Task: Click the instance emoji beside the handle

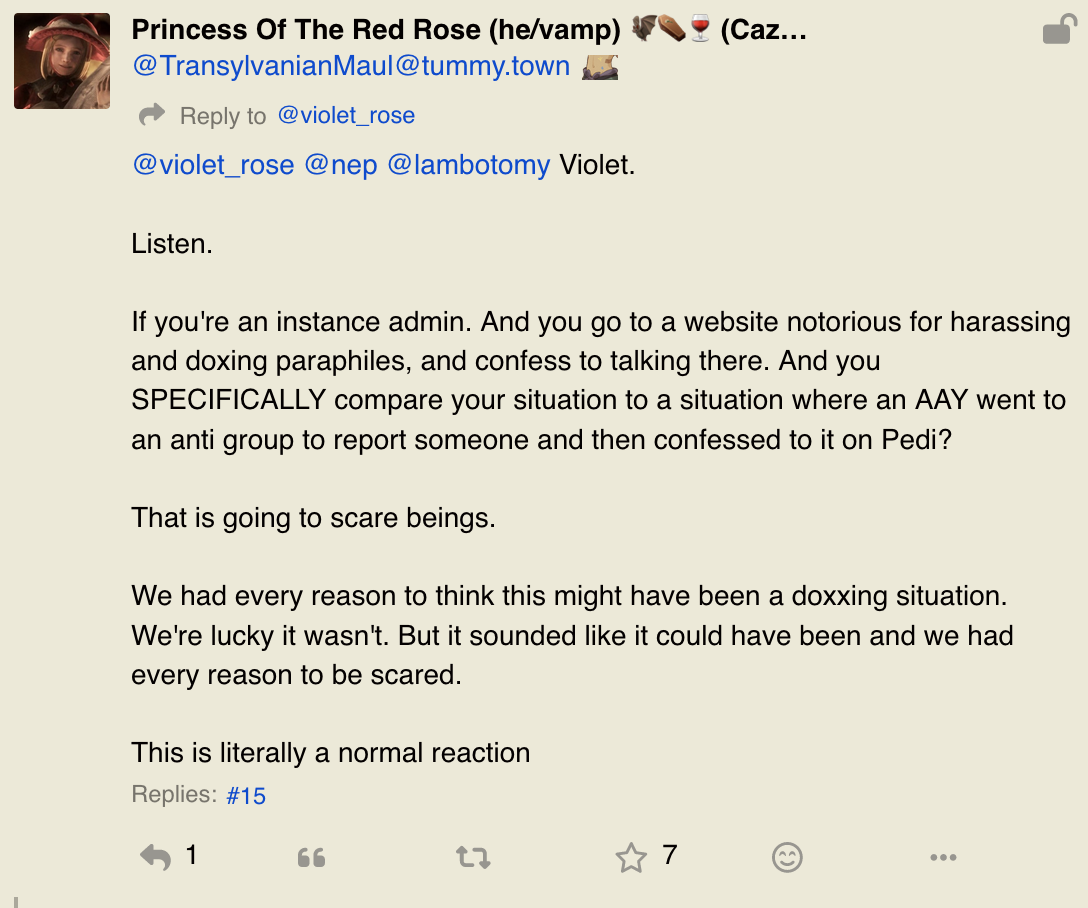Action: (x=600, y=67)
